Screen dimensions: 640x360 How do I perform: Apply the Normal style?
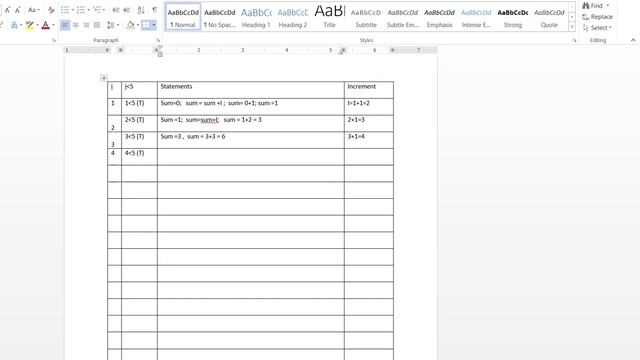point(183,17)
